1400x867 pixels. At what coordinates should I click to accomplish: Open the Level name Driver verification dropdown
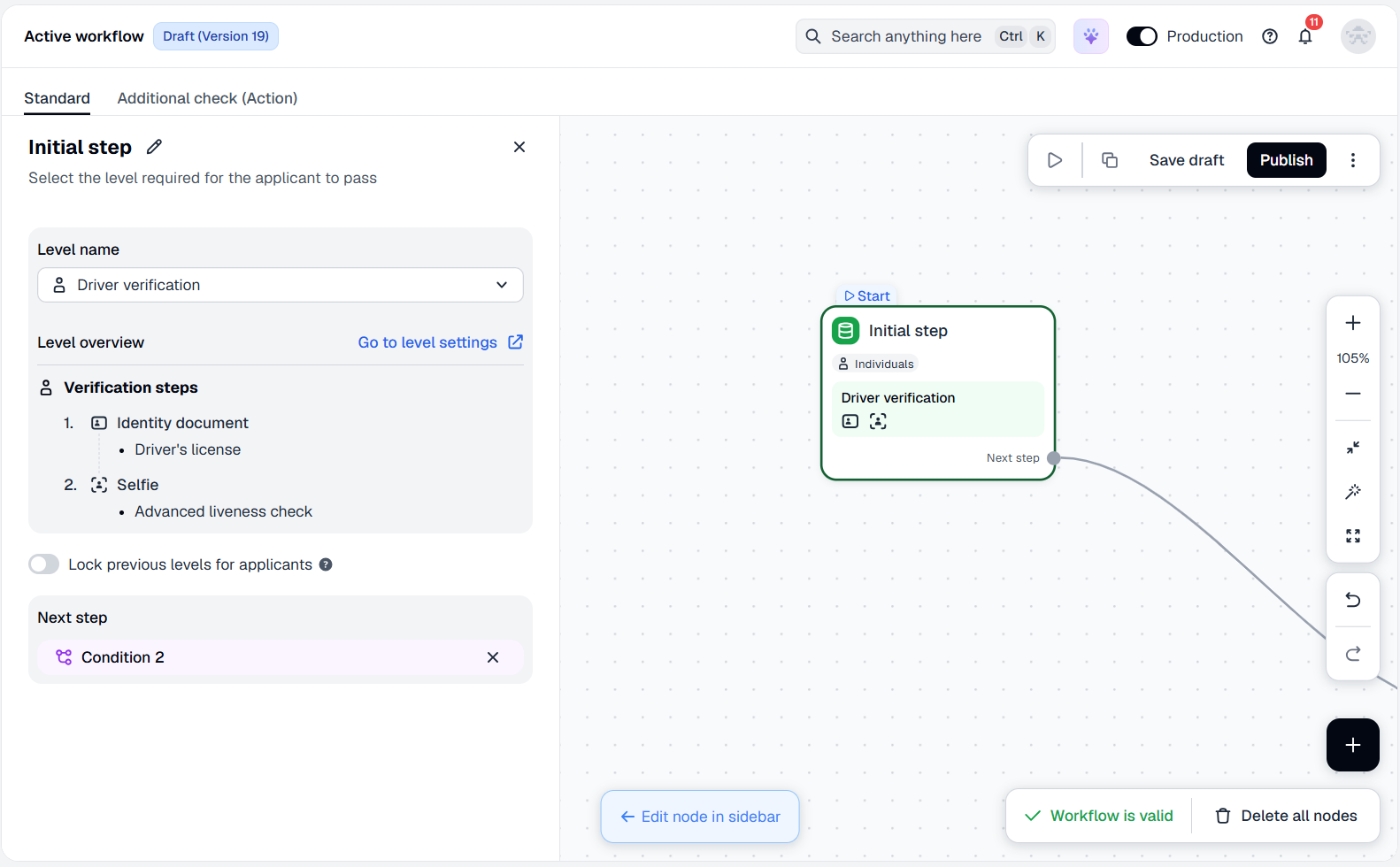click(x=281, y=285)
